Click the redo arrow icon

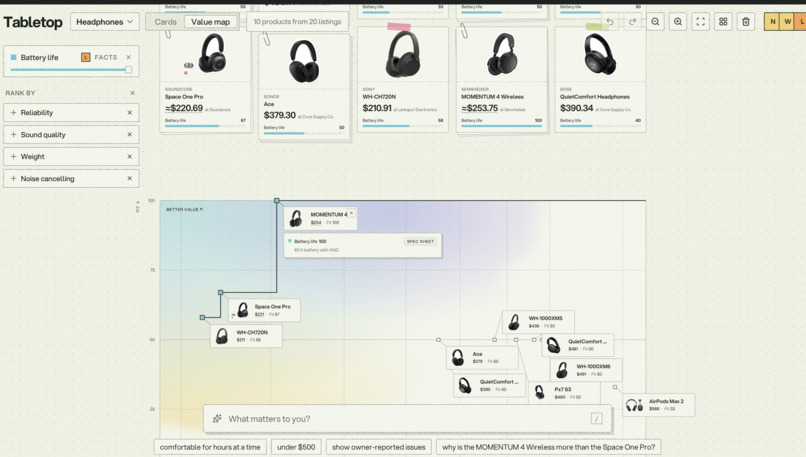pyautogui.click(x=632, y=22)
